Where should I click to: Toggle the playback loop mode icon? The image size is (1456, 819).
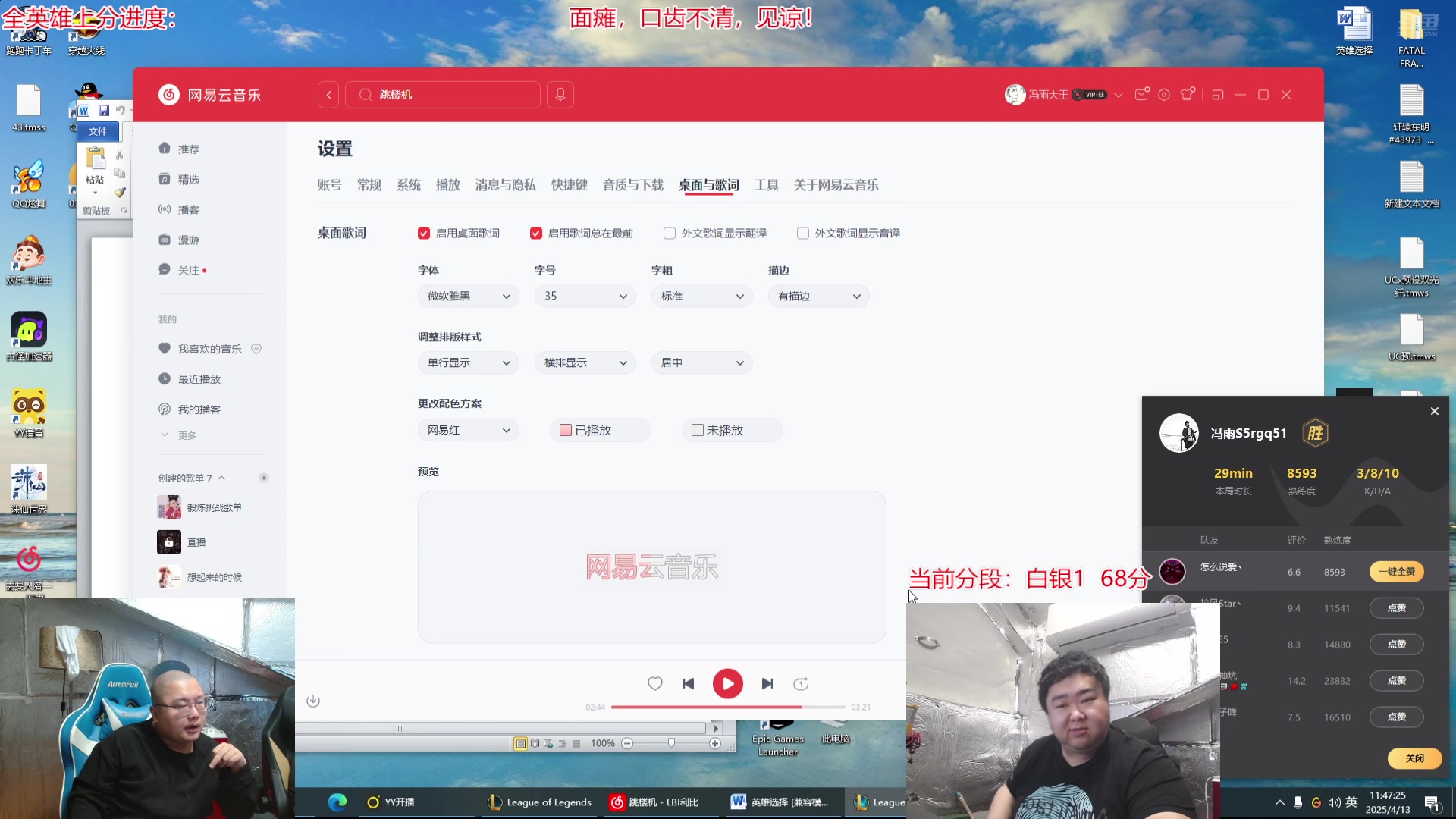(x=801, y=683)
